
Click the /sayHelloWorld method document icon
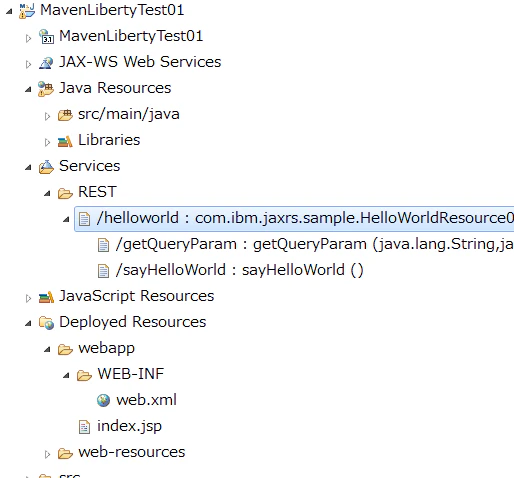point(103,271)
